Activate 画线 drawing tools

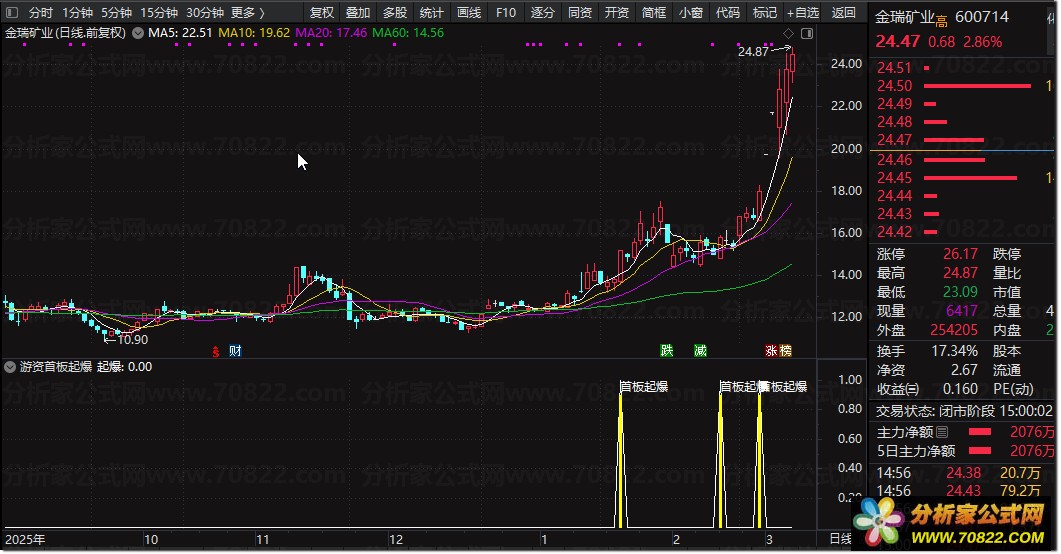(x=468, y=13)
